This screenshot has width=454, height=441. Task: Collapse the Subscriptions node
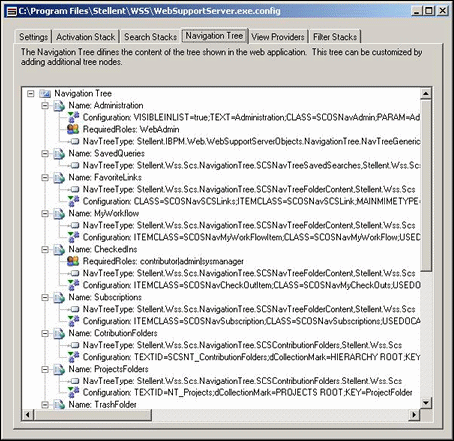[x=45, y=297]
